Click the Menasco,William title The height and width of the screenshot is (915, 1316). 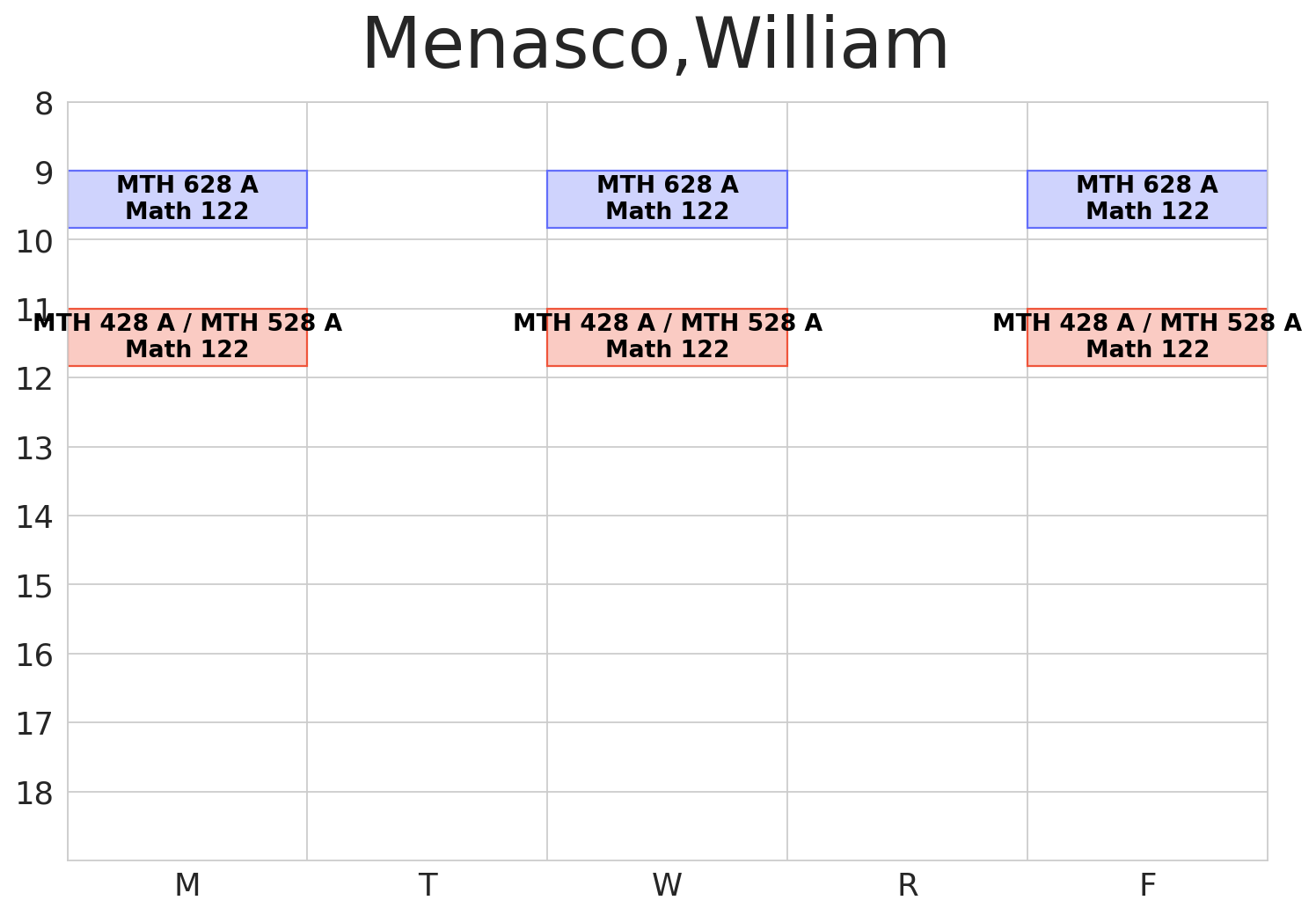point(655,46)
